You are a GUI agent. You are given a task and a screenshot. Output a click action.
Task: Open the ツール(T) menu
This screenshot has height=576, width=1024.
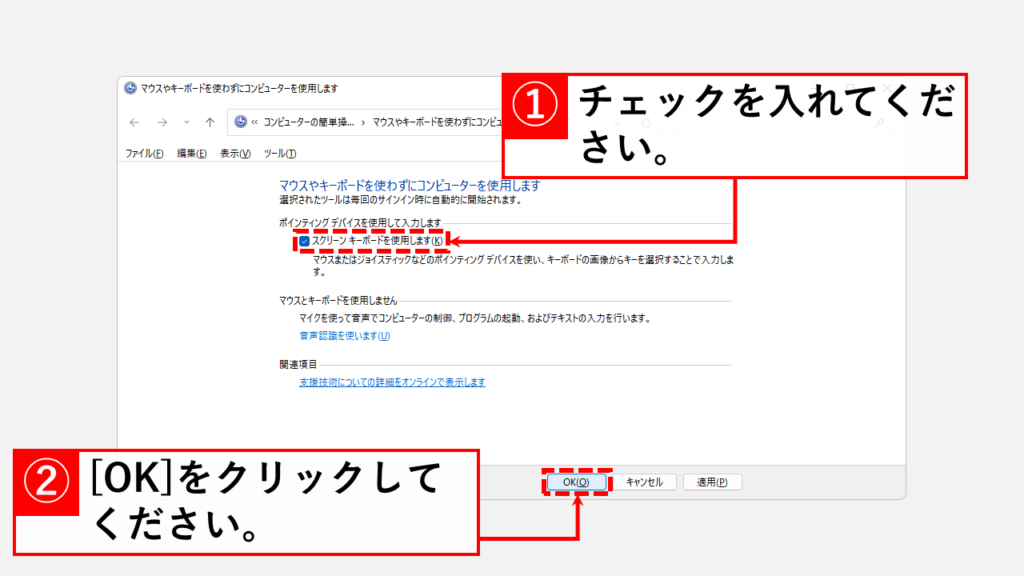[x=280, y=153]
